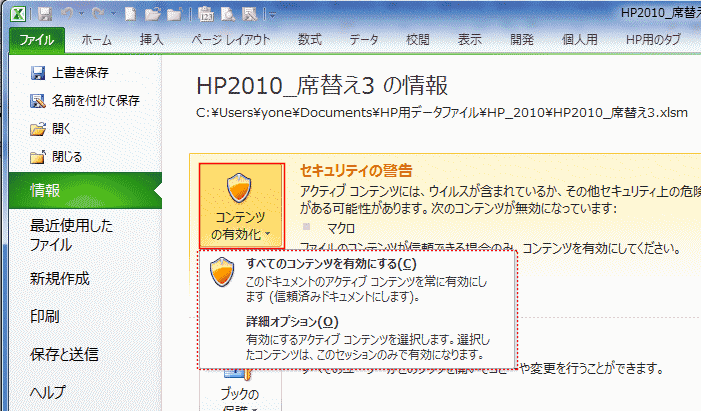Switch to the ホーム ribbon tab
701x411 pixels.
[x=96, y=40]
